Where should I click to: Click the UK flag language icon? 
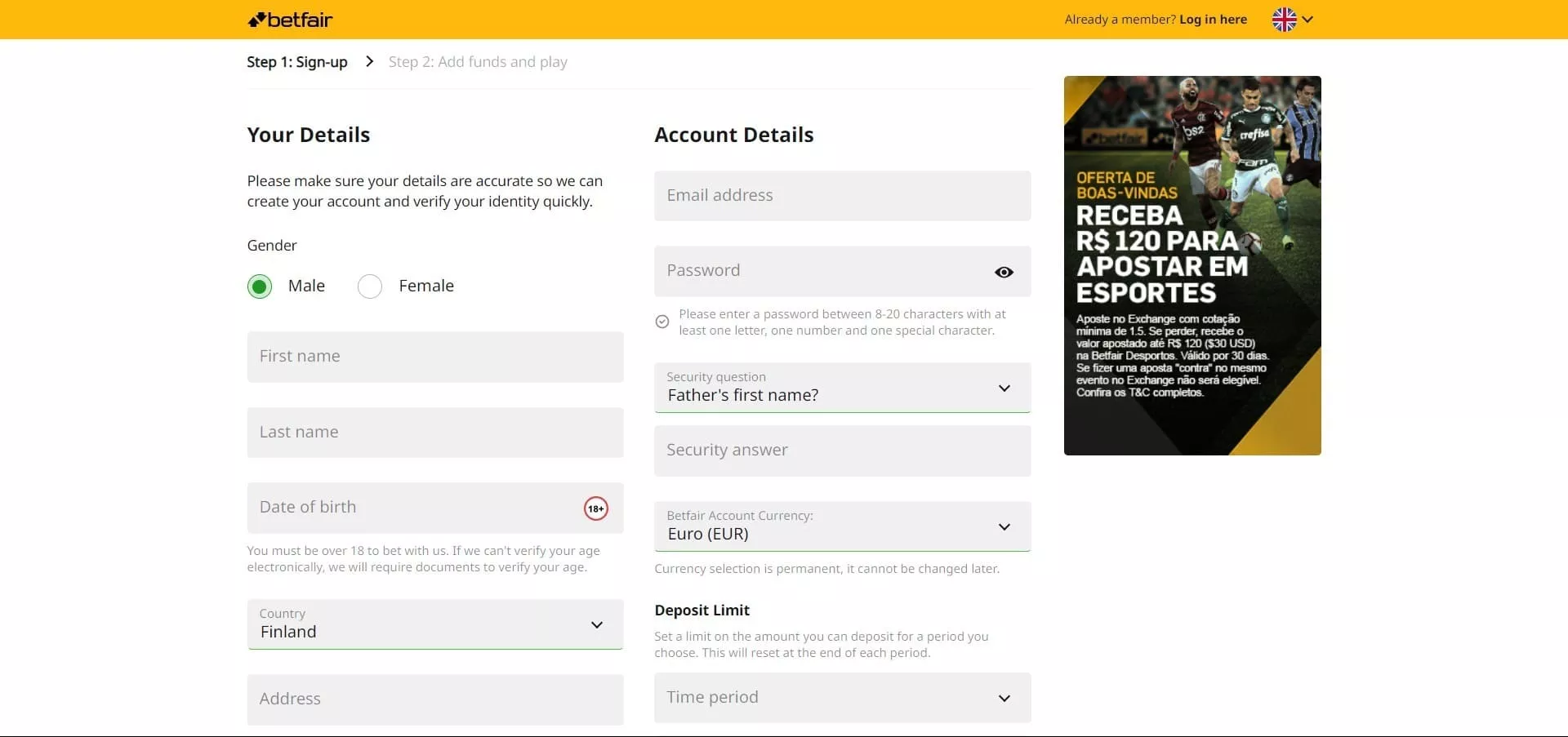1284,20
